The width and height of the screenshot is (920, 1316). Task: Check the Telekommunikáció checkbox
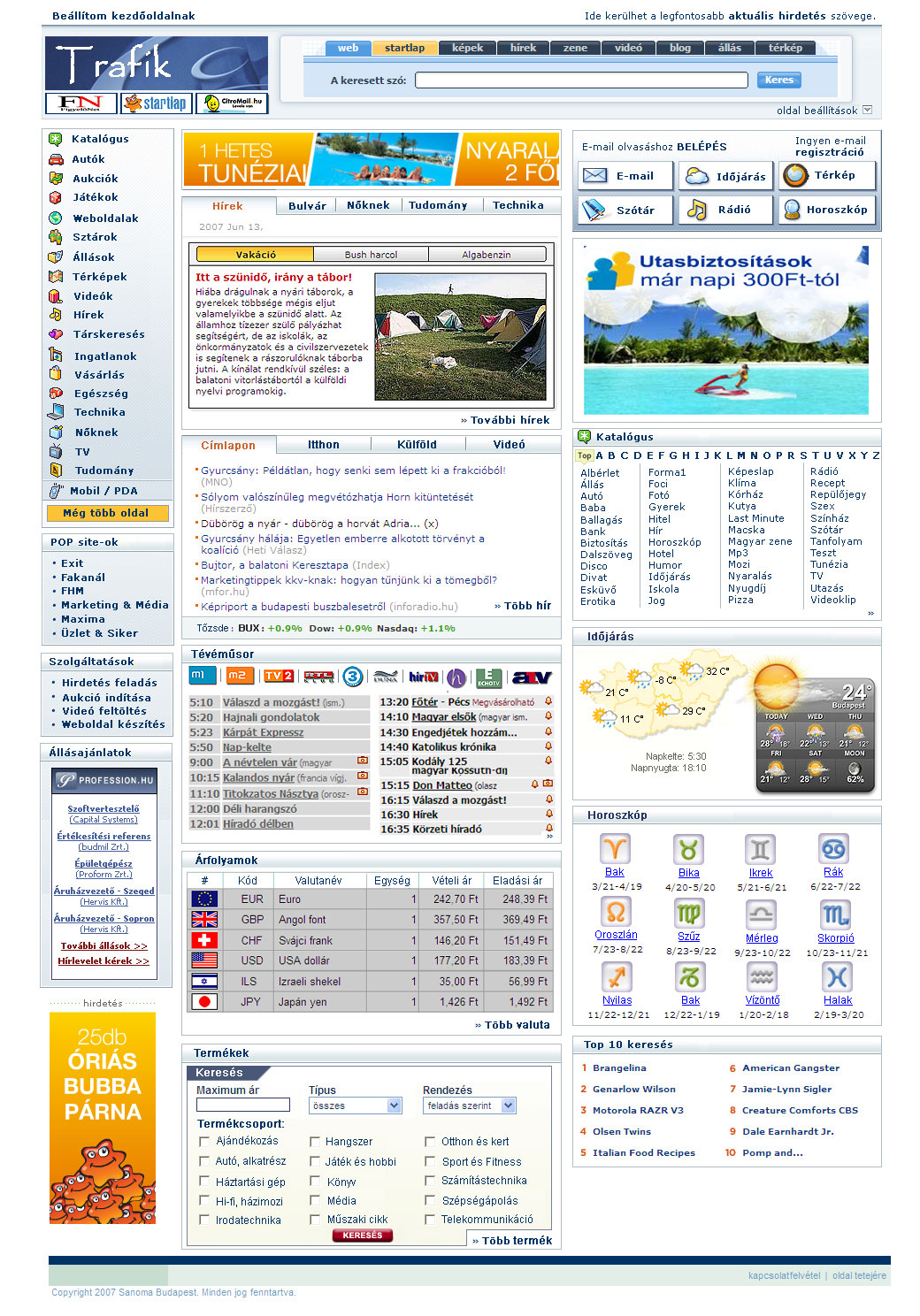pyautogui.click(x=430, y=1220)
